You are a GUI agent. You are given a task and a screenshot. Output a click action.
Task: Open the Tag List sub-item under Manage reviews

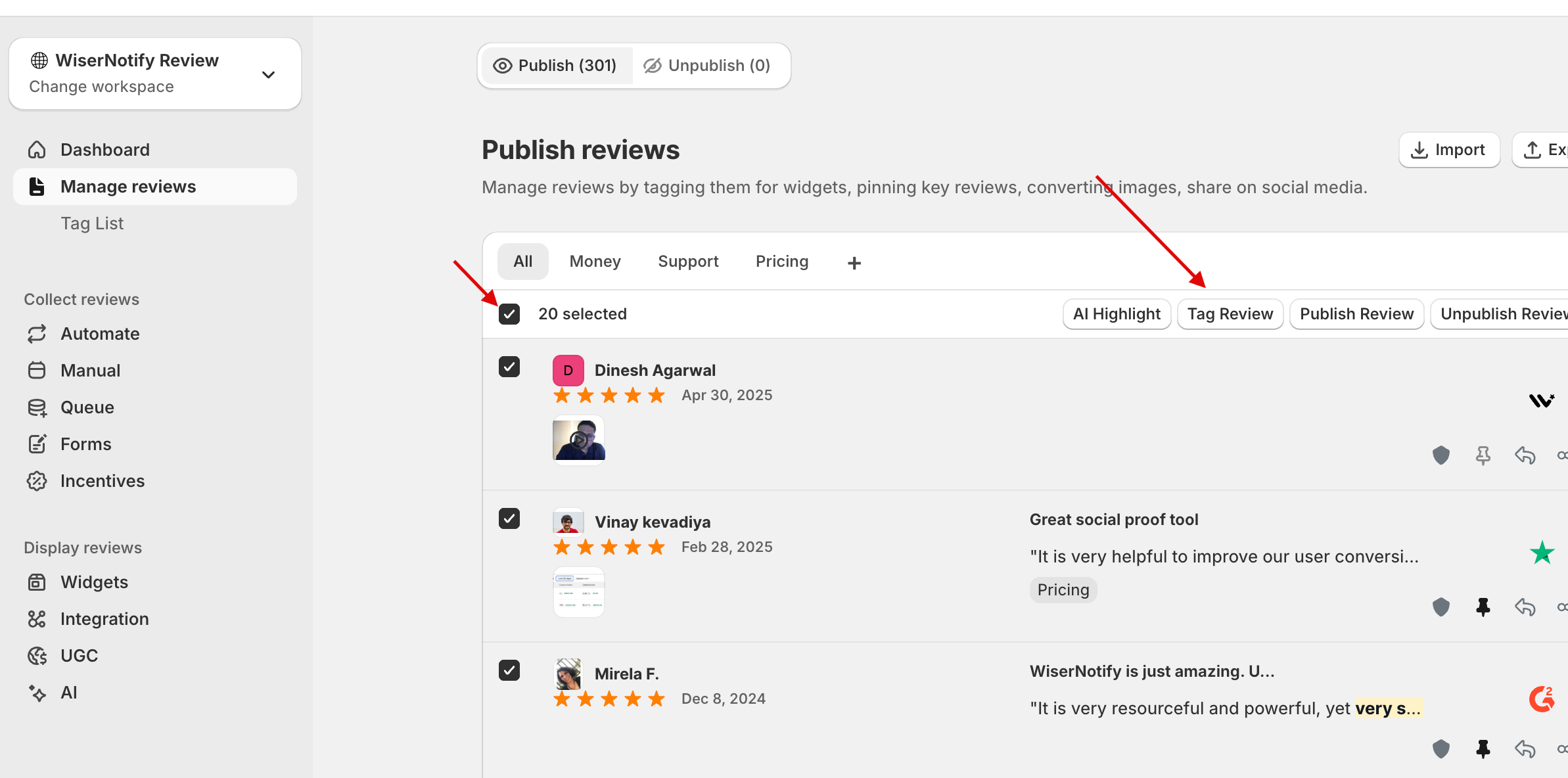pos(92,223)
